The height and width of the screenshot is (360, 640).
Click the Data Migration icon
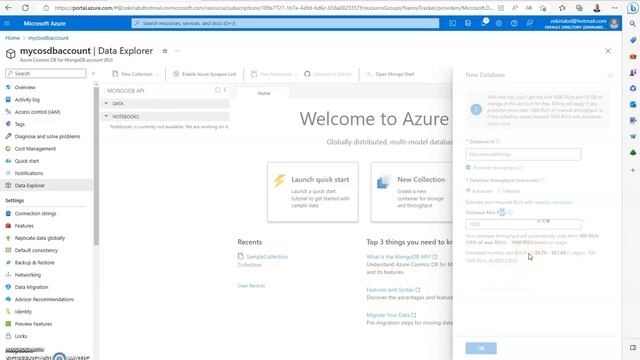[8, 287]
